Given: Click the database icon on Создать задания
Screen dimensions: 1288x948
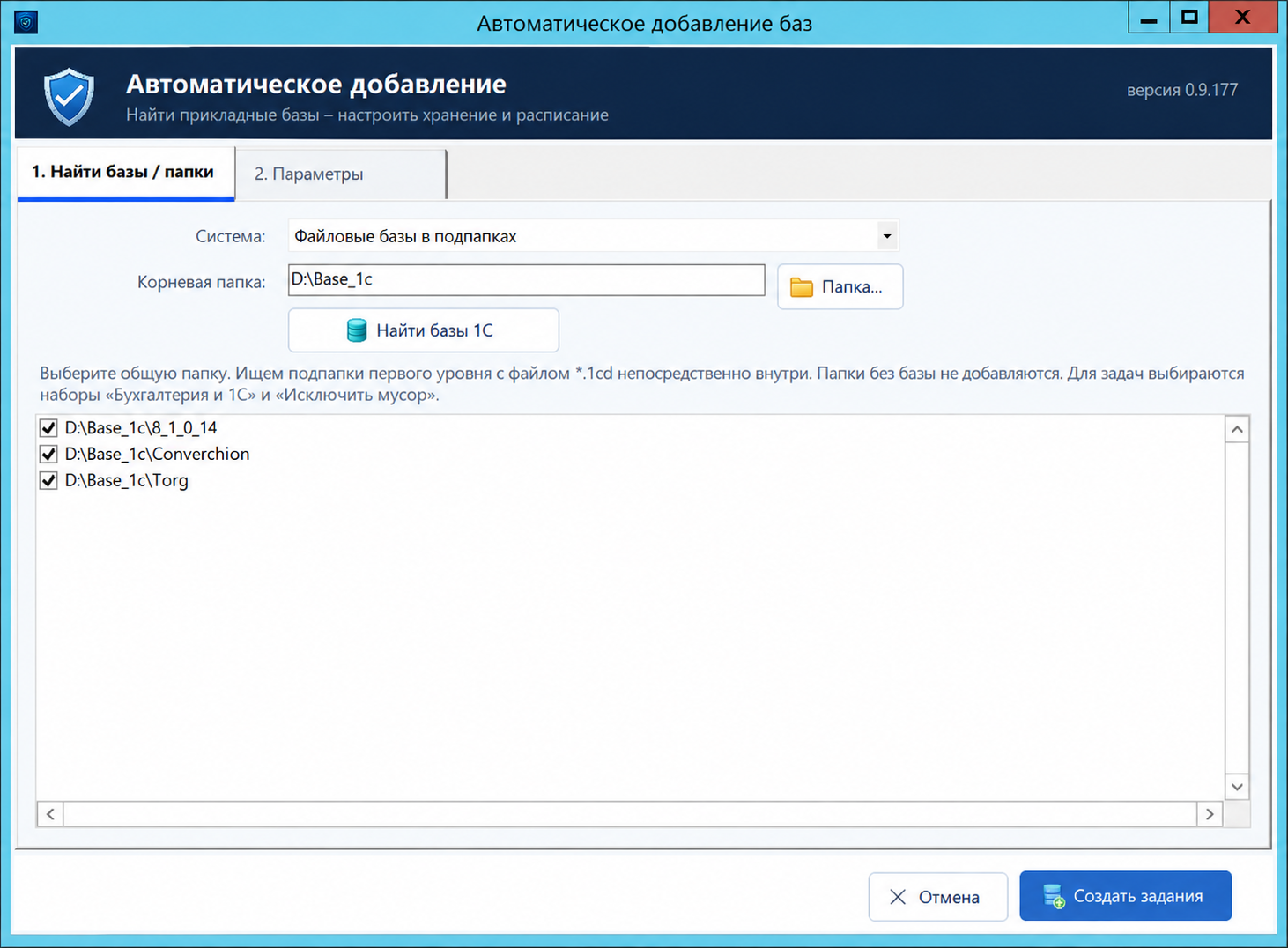Looking at the screenshot, I should 1054,897.
